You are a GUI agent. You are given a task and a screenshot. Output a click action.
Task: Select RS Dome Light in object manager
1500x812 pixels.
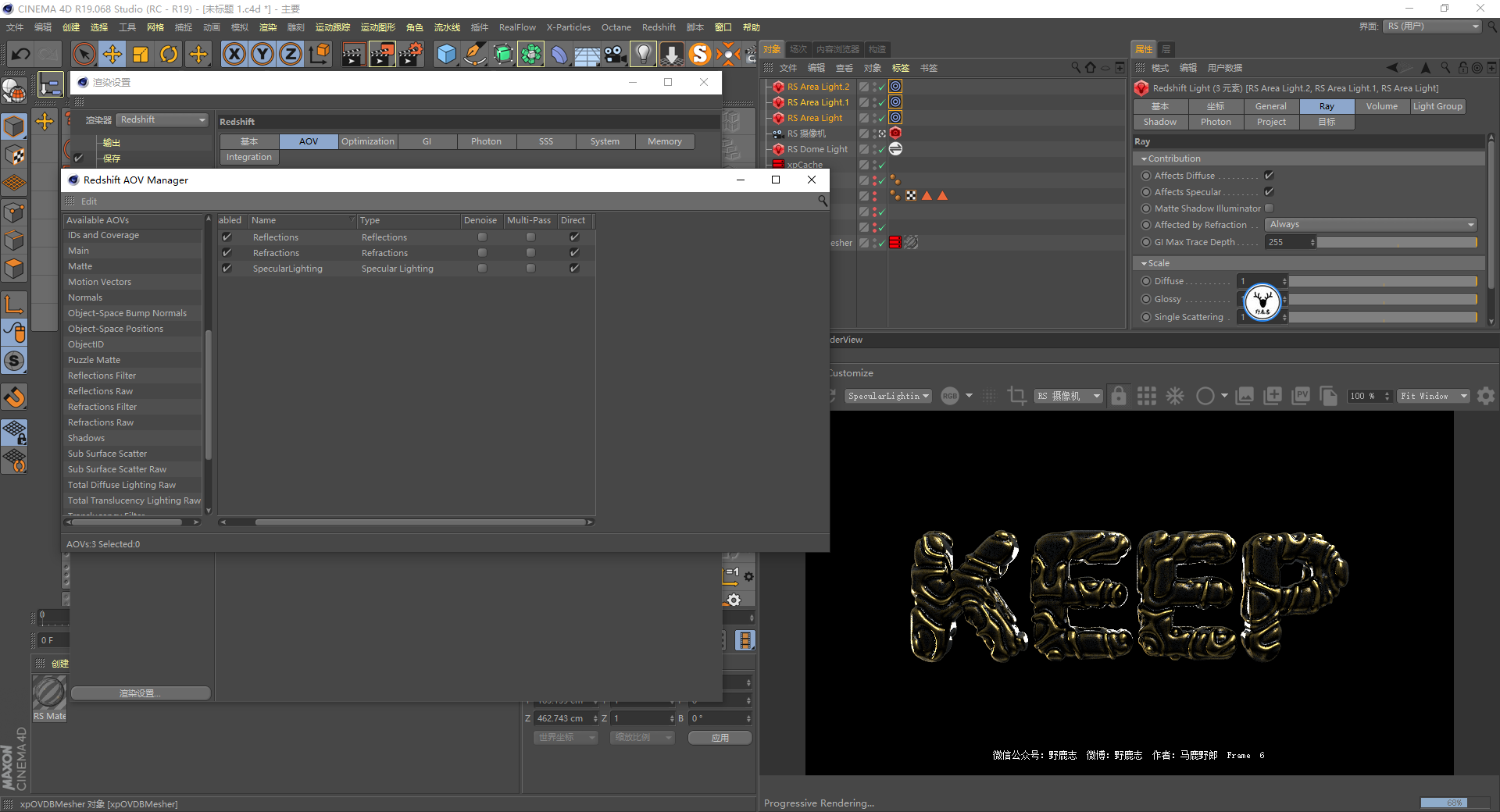816,149
